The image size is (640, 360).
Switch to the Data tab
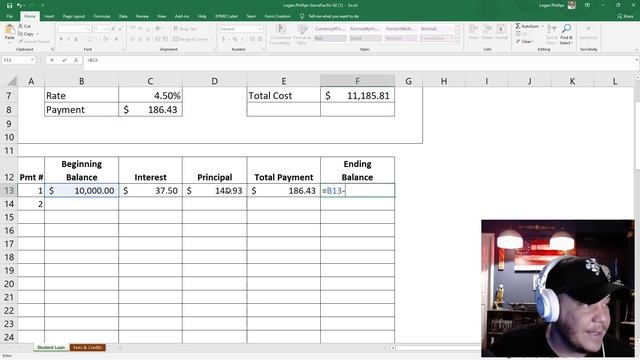[x=123, y=16]
